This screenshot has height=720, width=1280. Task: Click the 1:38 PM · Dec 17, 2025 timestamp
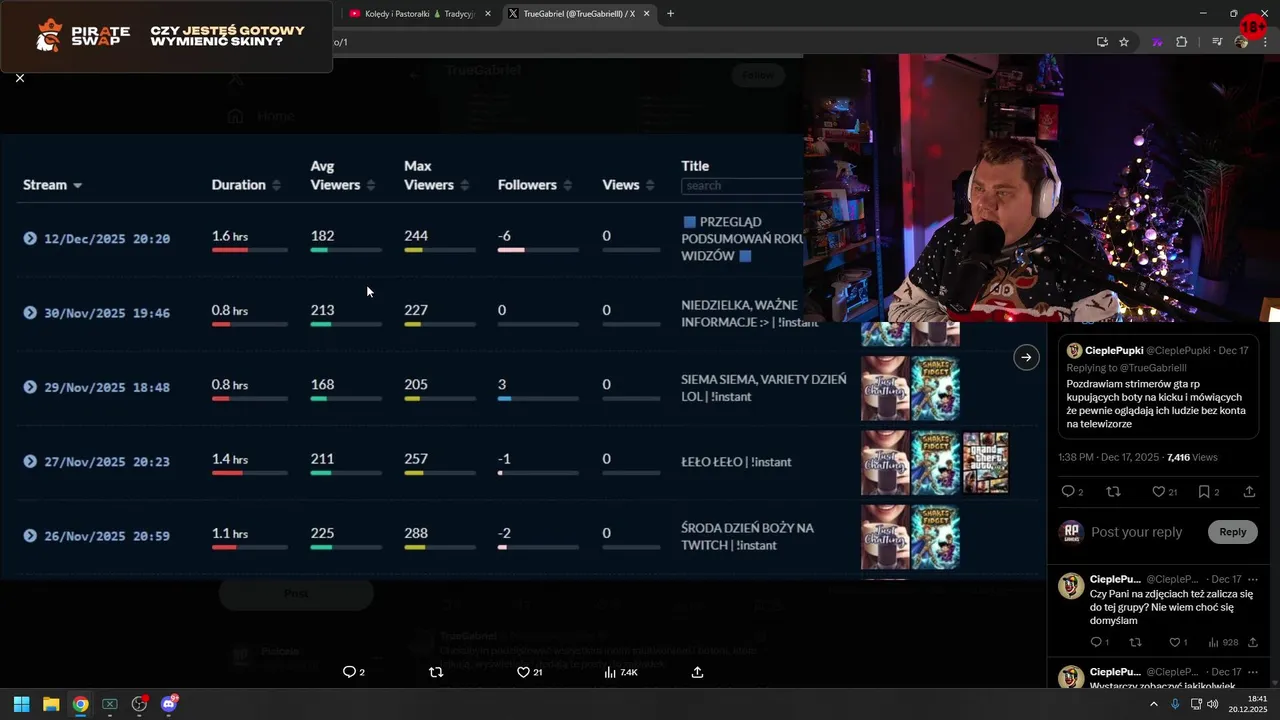point(1109,457)
